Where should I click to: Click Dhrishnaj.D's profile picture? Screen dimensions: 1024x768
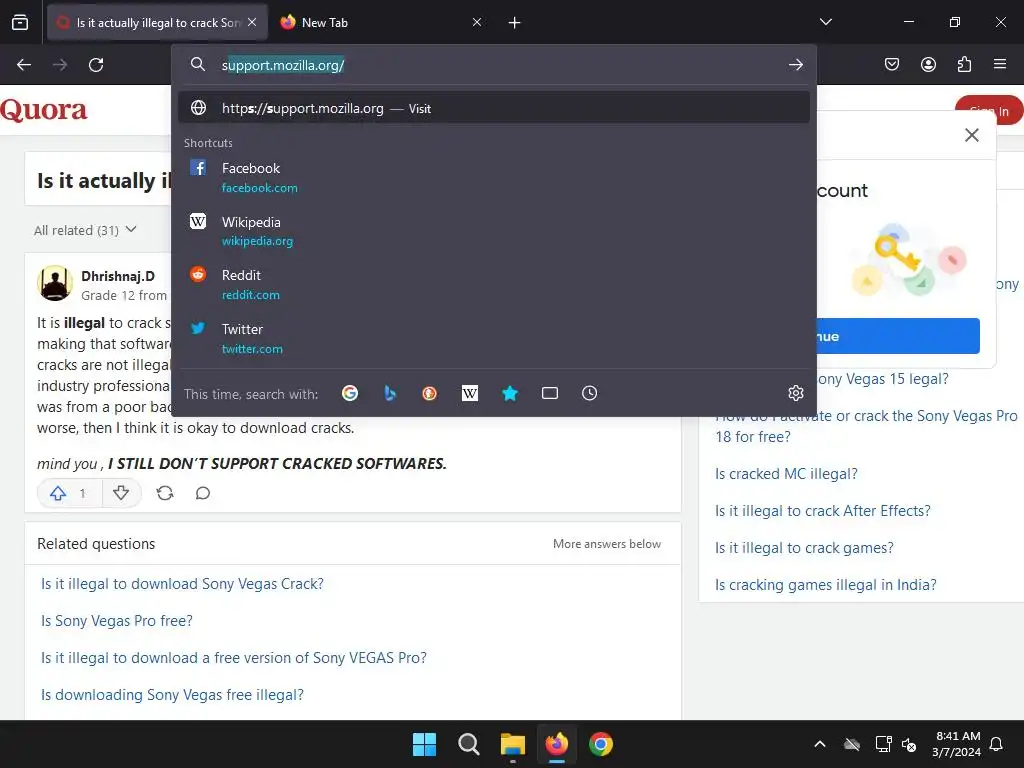pos(55,283)
